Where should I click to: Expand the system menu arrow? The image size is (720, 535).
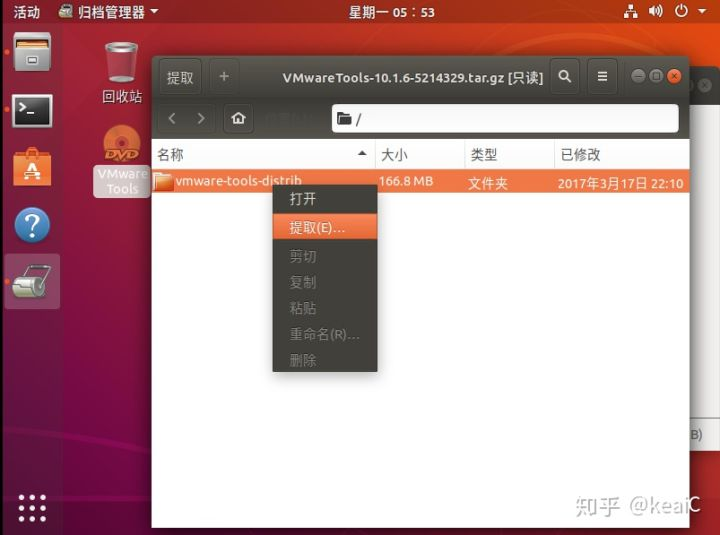(x=702, y=11)
